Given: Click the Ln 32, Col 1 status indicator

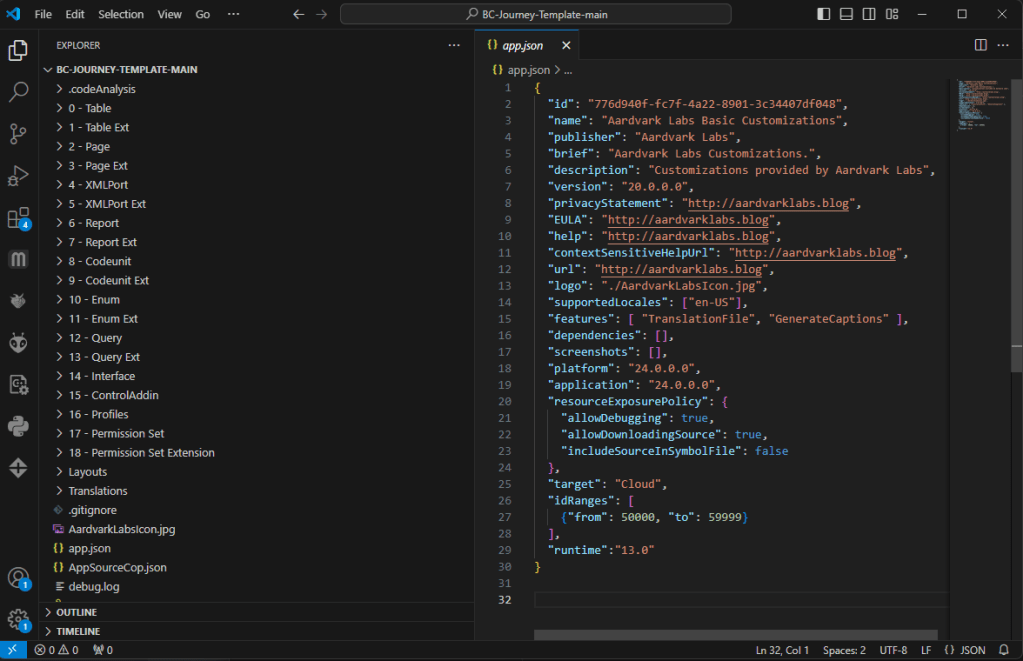Looking at the screenshot, I should pyautogui.click(x=782, y=650).
